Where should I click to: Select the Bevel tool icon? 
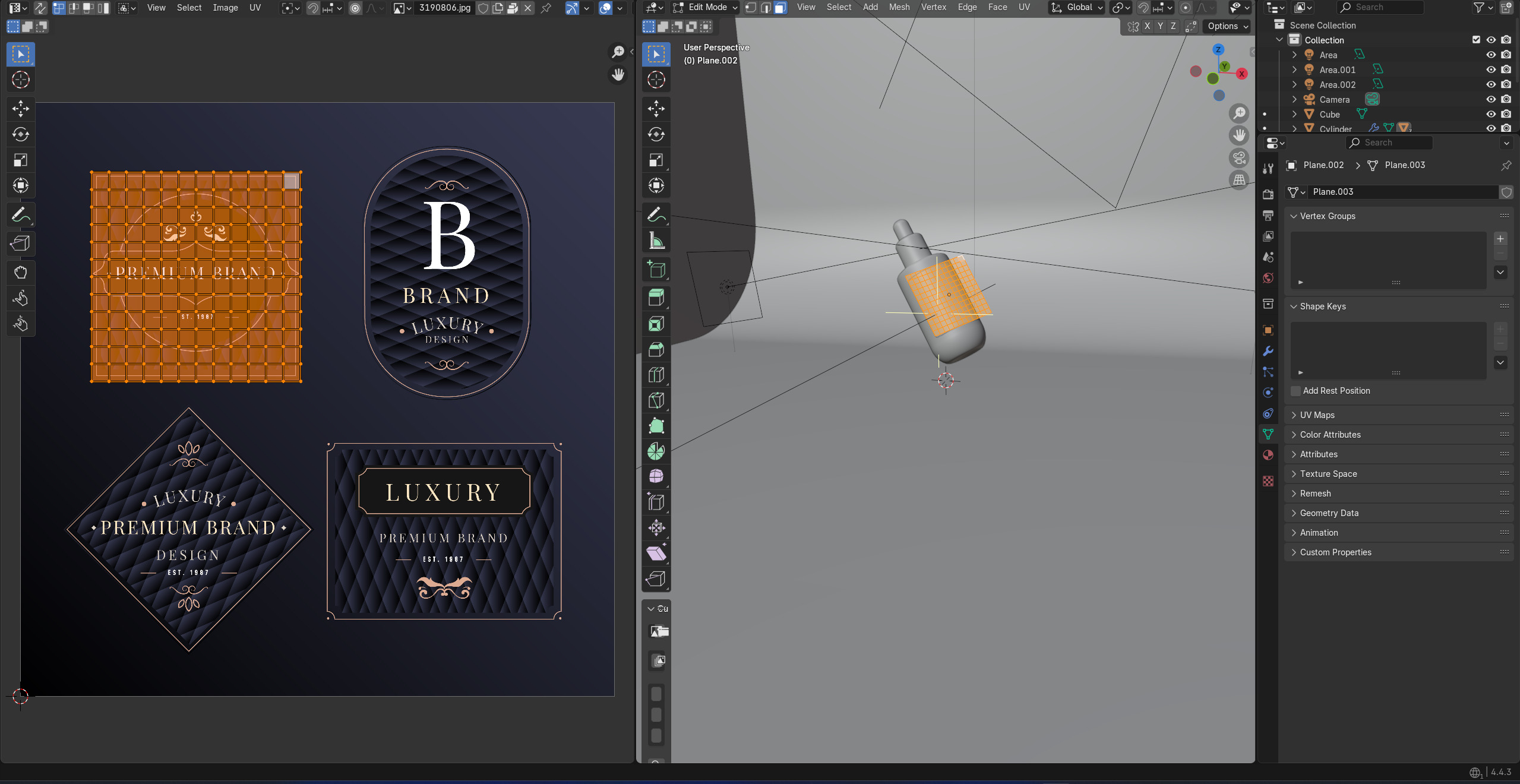656,349
